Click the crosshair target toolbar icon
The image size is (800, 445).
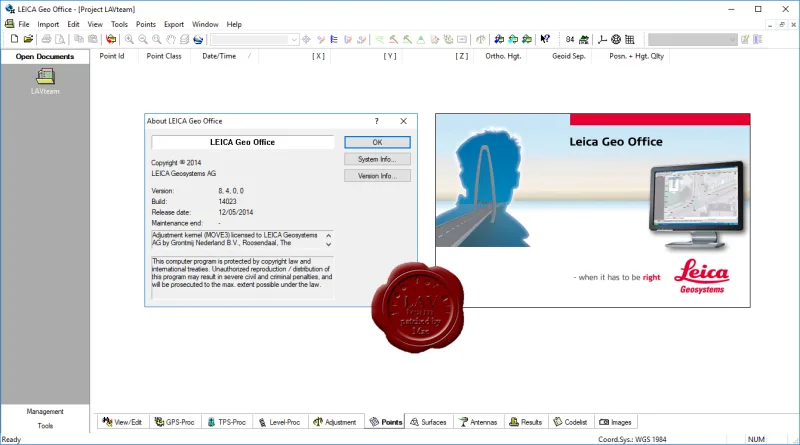[x=306, y=39]
